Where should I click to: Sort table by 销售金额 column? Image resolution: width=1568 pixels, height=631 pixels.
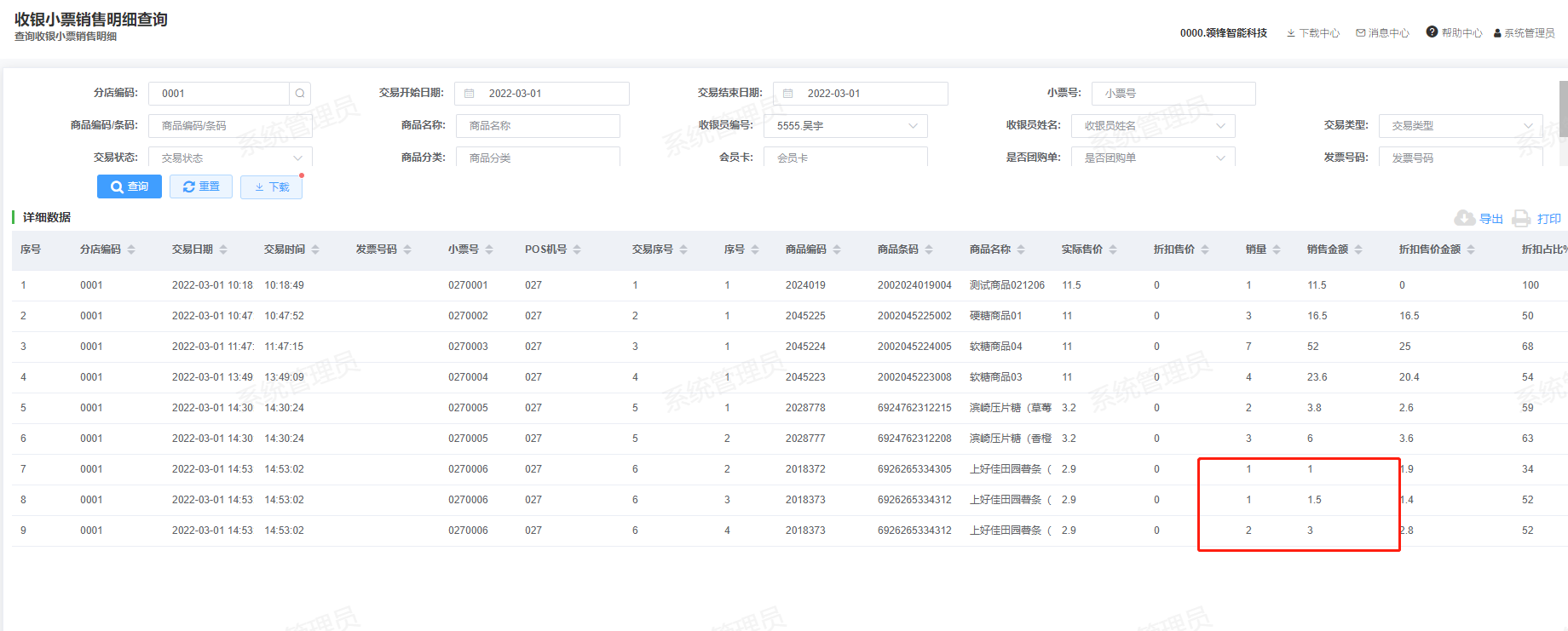1358,250
